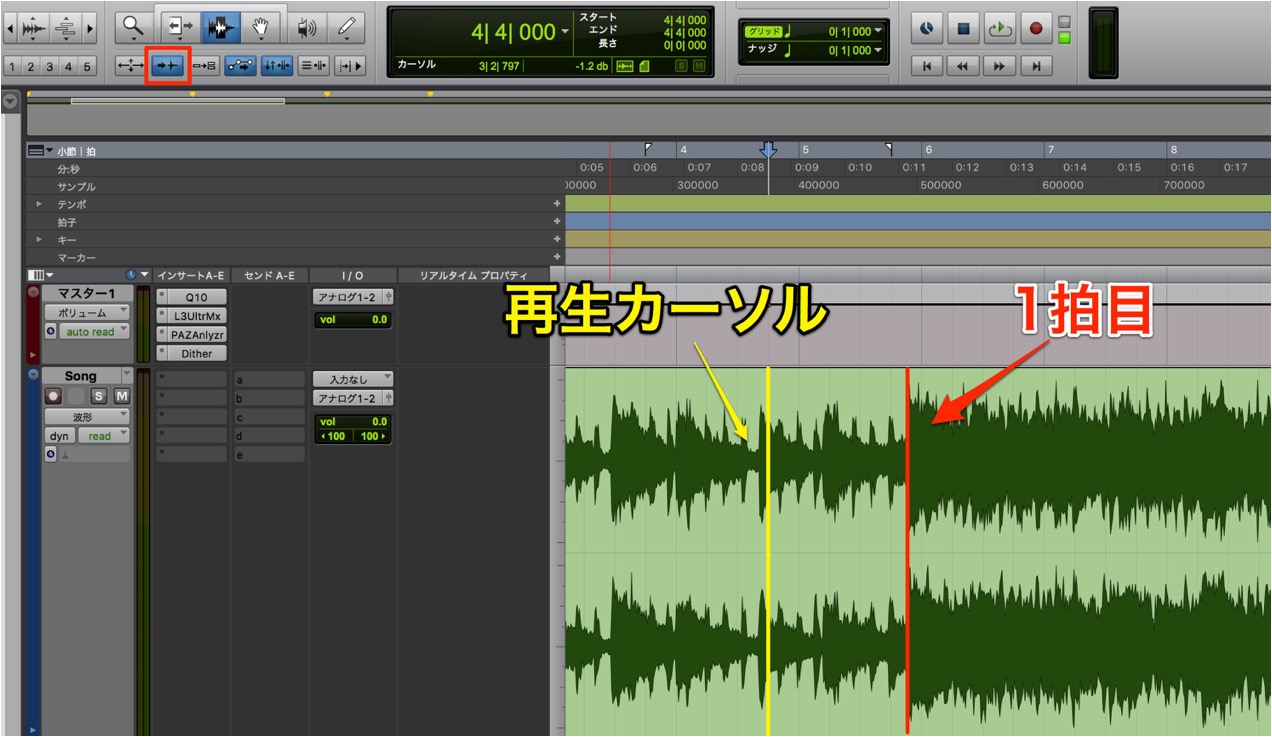Viewport: 1272px width, 737px height.
Task: Recall zoom preset 1
Action: [x=12, y=67]
